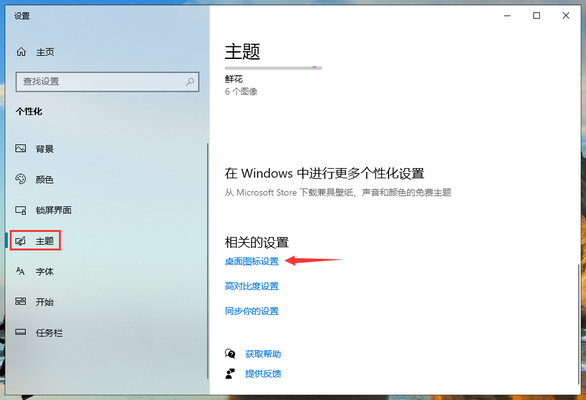
Task: Click the 6 个图像 text
Action: click(241, 92)
